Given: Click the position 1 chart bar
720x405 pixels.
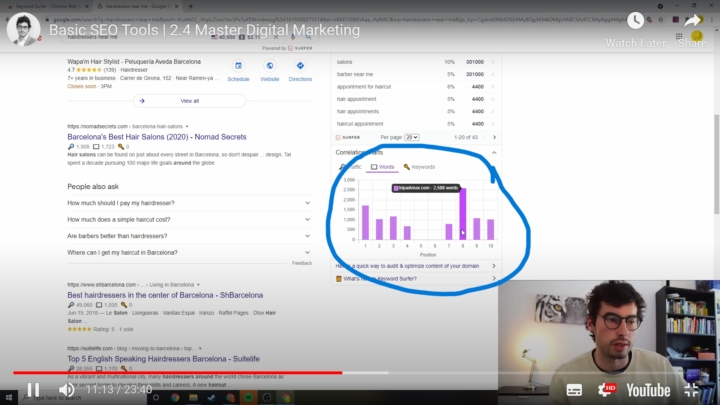Looking at the screenshot, I should click(366, 223).
